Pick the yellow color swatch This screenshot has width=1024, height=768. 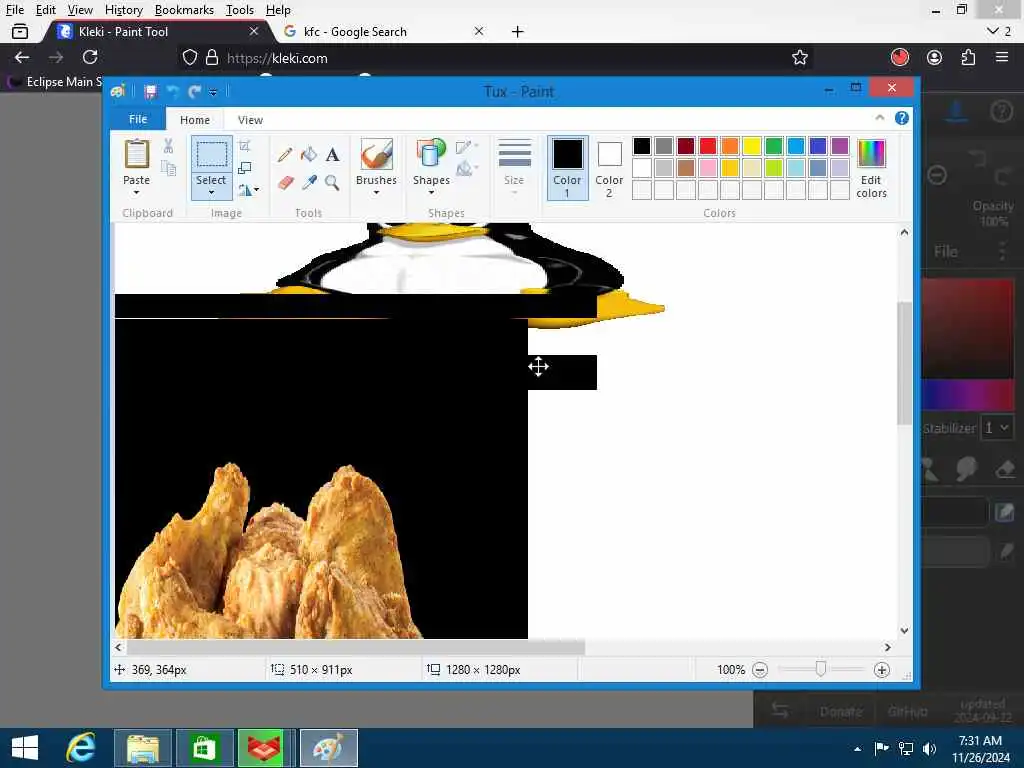[x=752, y=146]
